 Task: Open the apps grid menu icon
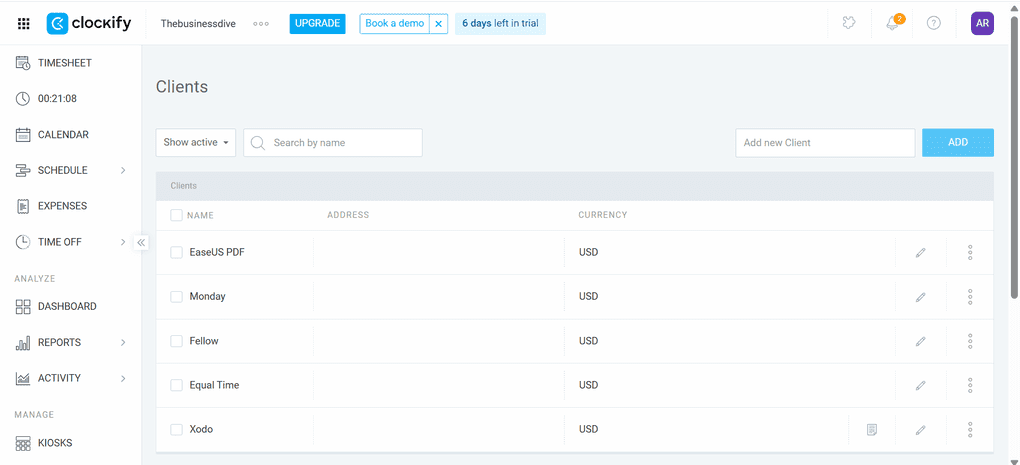point(23,24)
